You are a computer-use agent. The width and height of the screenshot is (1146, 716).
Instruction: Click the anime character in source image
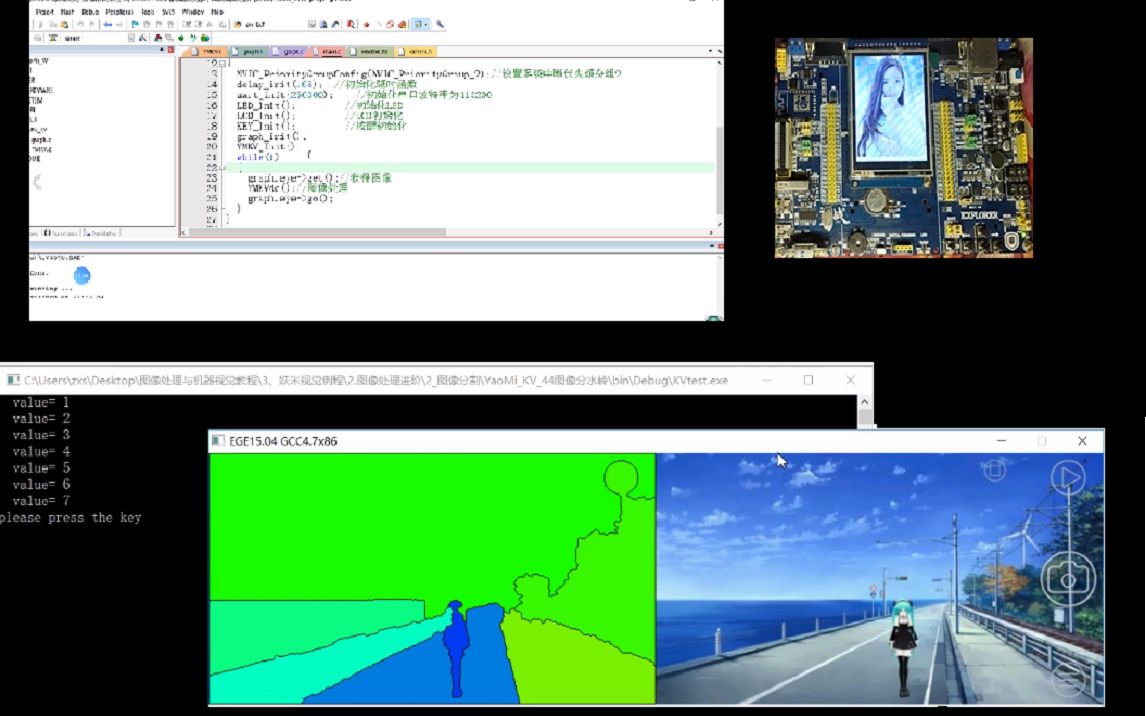903,650
